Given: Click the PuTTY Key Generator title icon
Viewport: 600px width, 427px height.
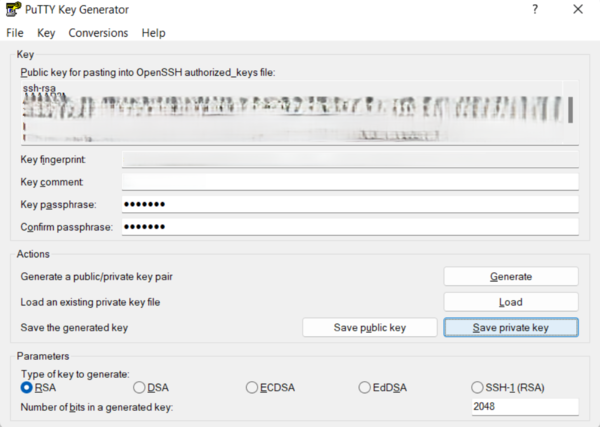Looking at the screenshot, I should 13,10.
